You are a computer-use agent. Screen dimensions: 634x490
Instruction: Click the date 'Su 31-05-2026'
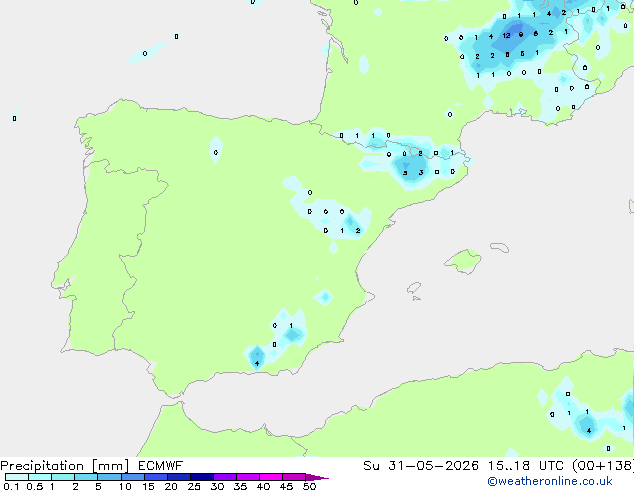click(x=421, y=466)
